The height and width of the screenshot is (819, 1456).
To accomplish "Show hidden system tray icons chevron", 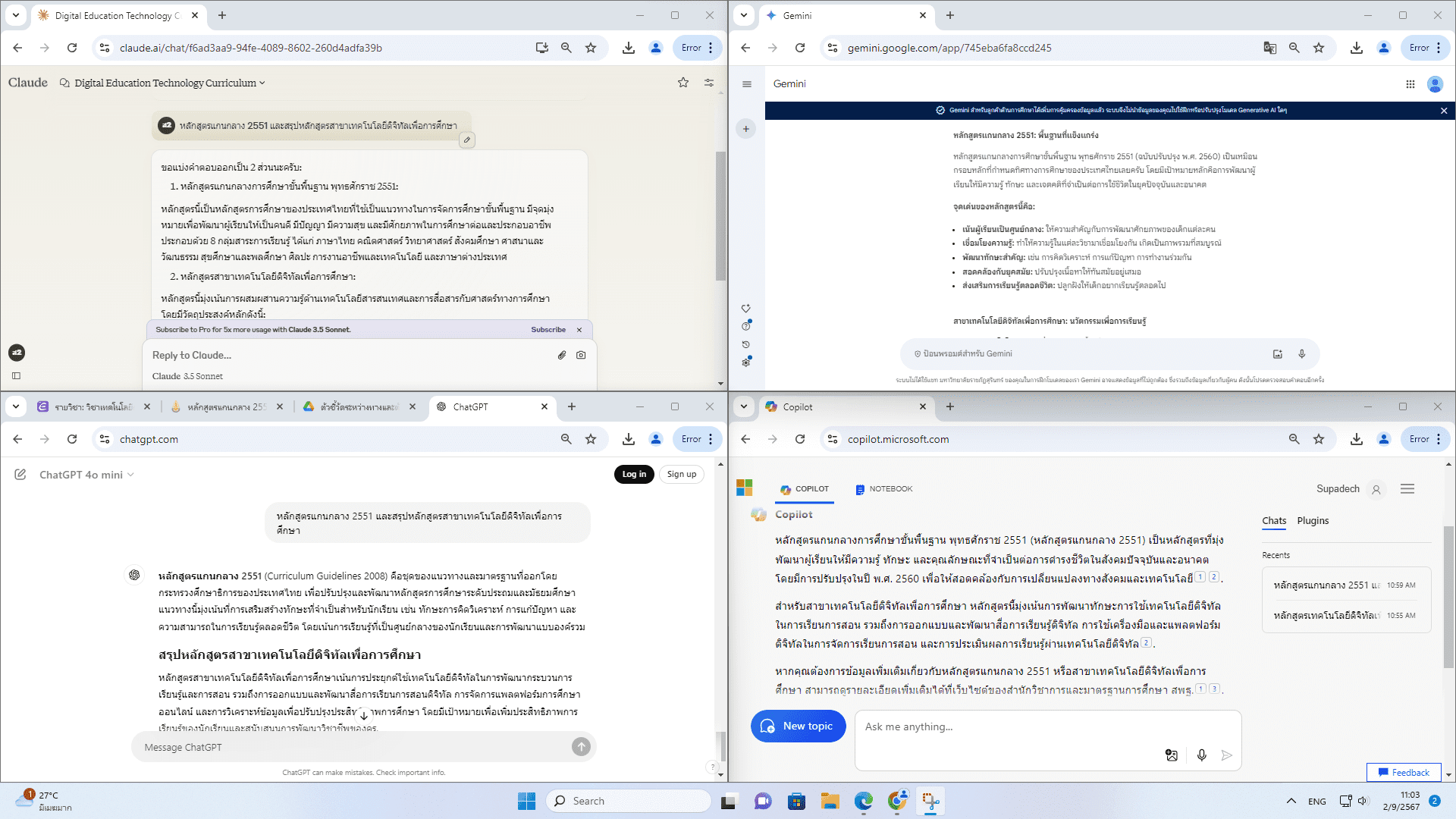I will 1291,801.
